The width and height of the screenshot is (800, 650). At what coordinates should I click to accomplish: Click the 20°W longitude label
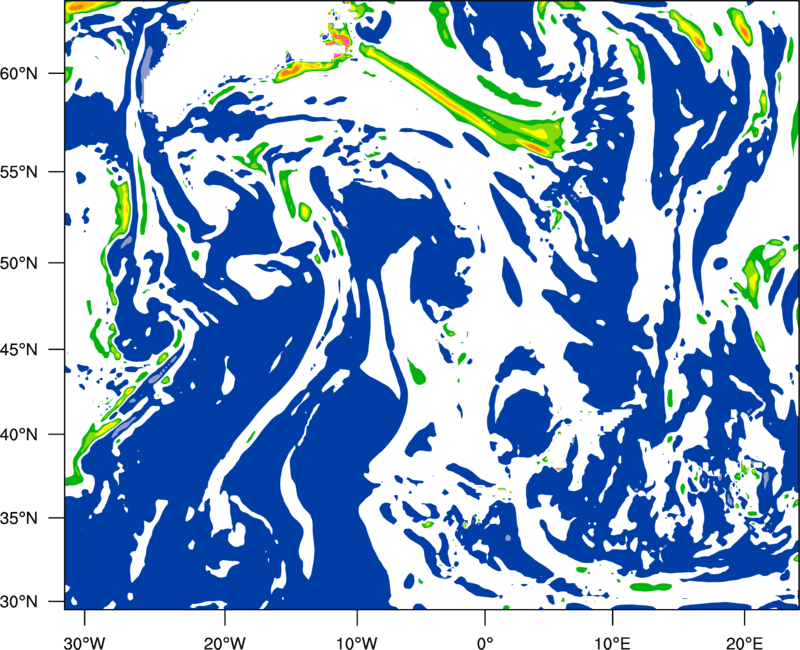(x=225, y=643)
